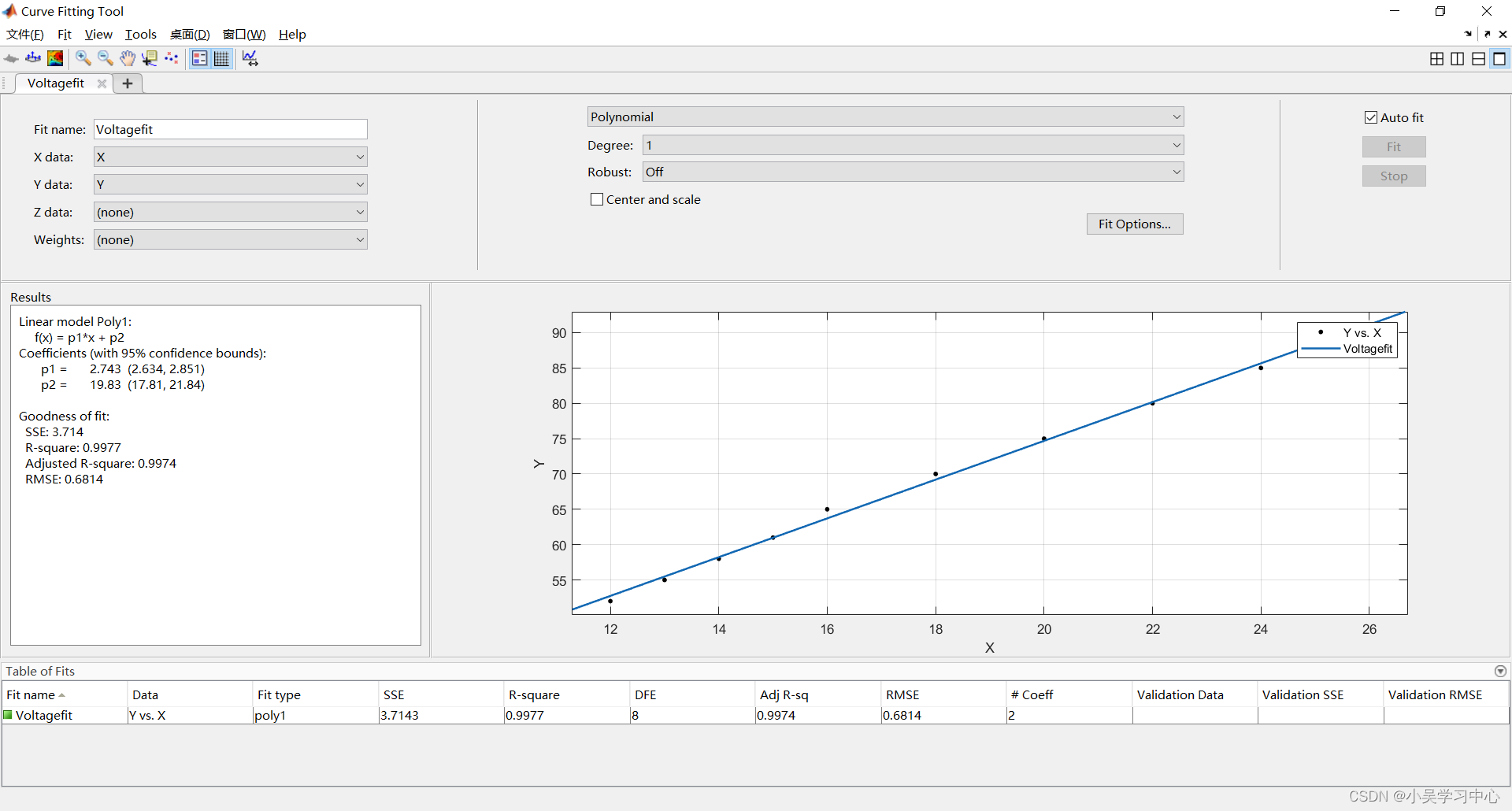The width and height of the screenshot is (1512, 811).
Task: Open the Y data dropdown
Action: 231,184
